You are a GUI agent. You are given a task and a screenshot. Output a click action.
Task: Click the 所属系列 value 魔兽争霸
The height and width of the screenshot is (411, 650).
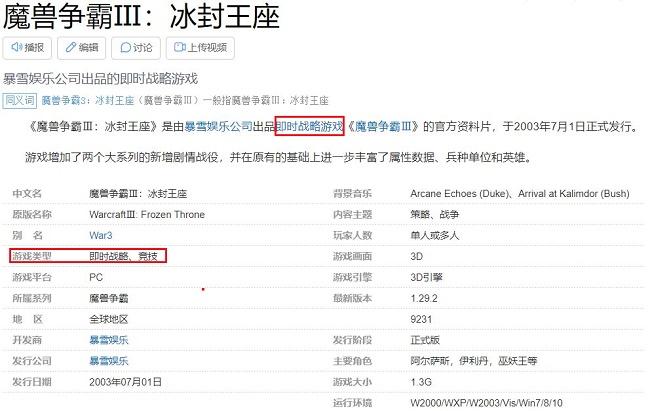109,298
